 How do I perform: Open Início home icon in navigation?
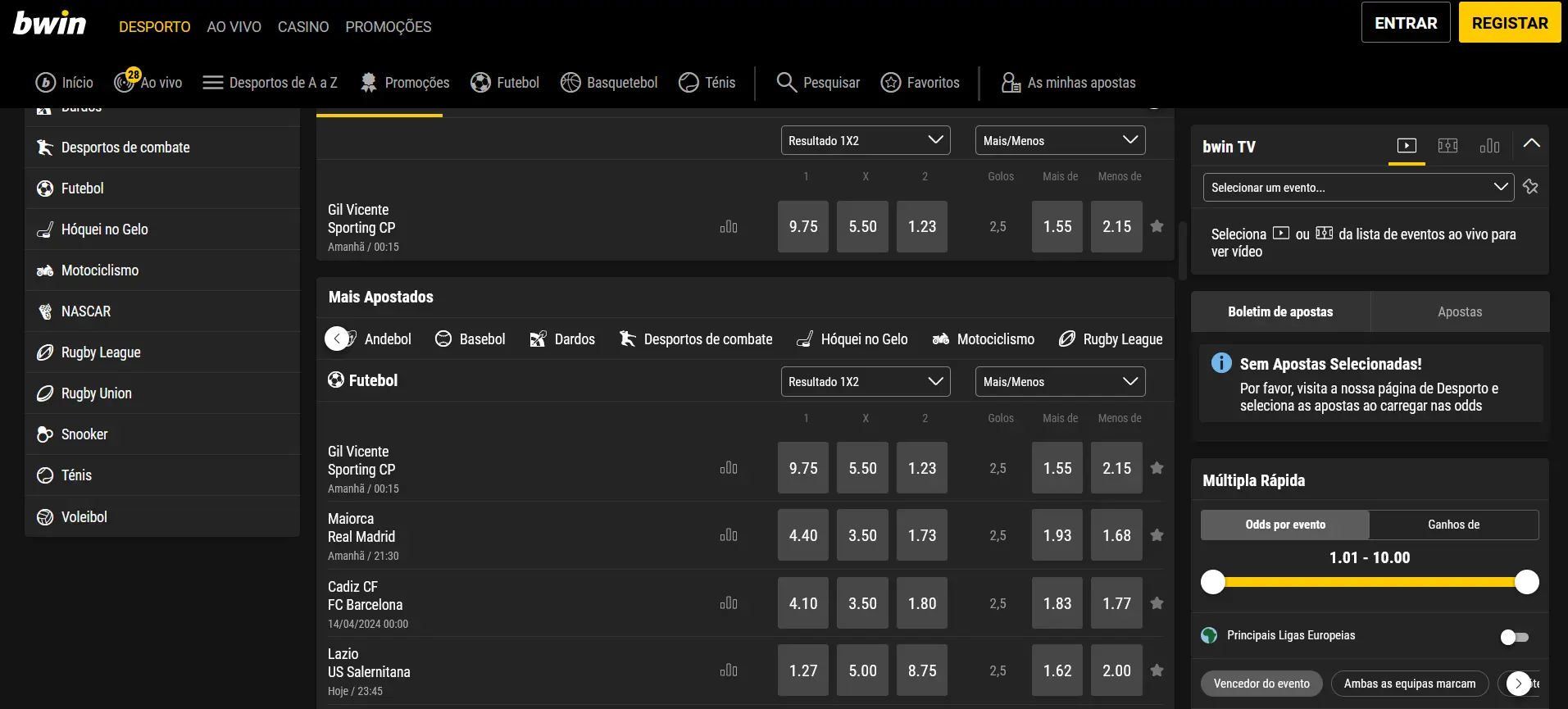(64, 83)
